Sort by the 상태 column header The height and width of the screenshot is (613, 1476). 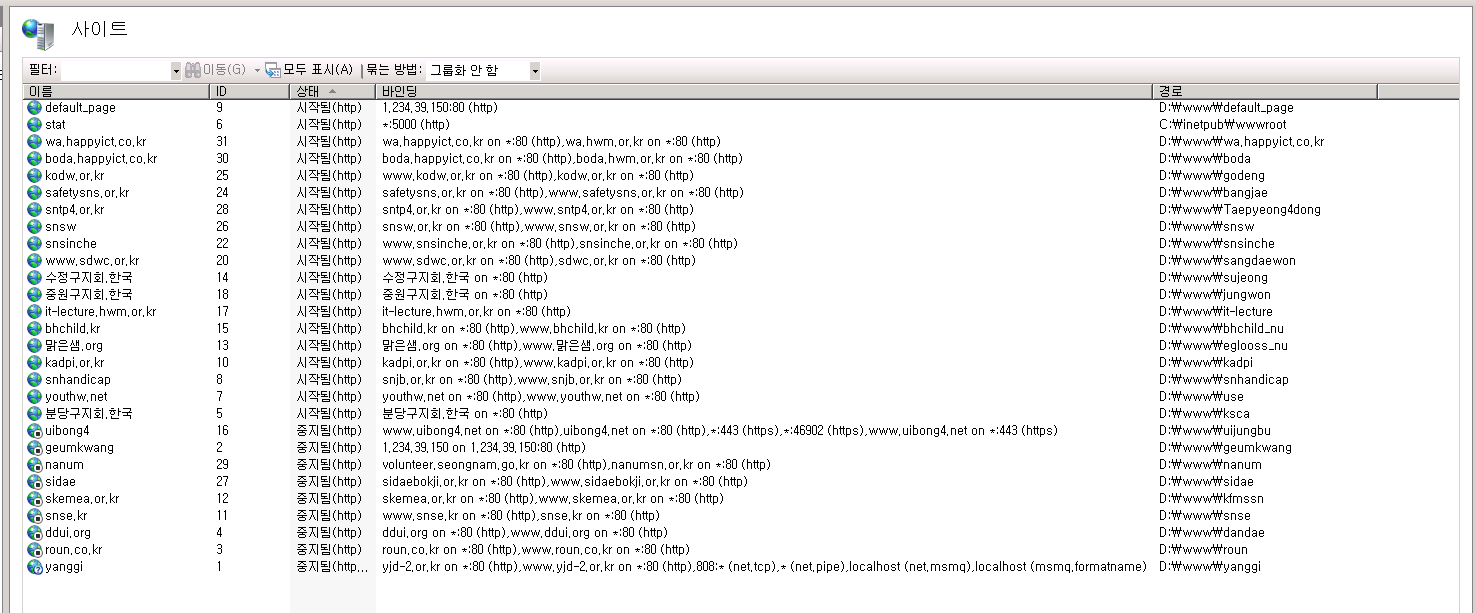point(333,91)
